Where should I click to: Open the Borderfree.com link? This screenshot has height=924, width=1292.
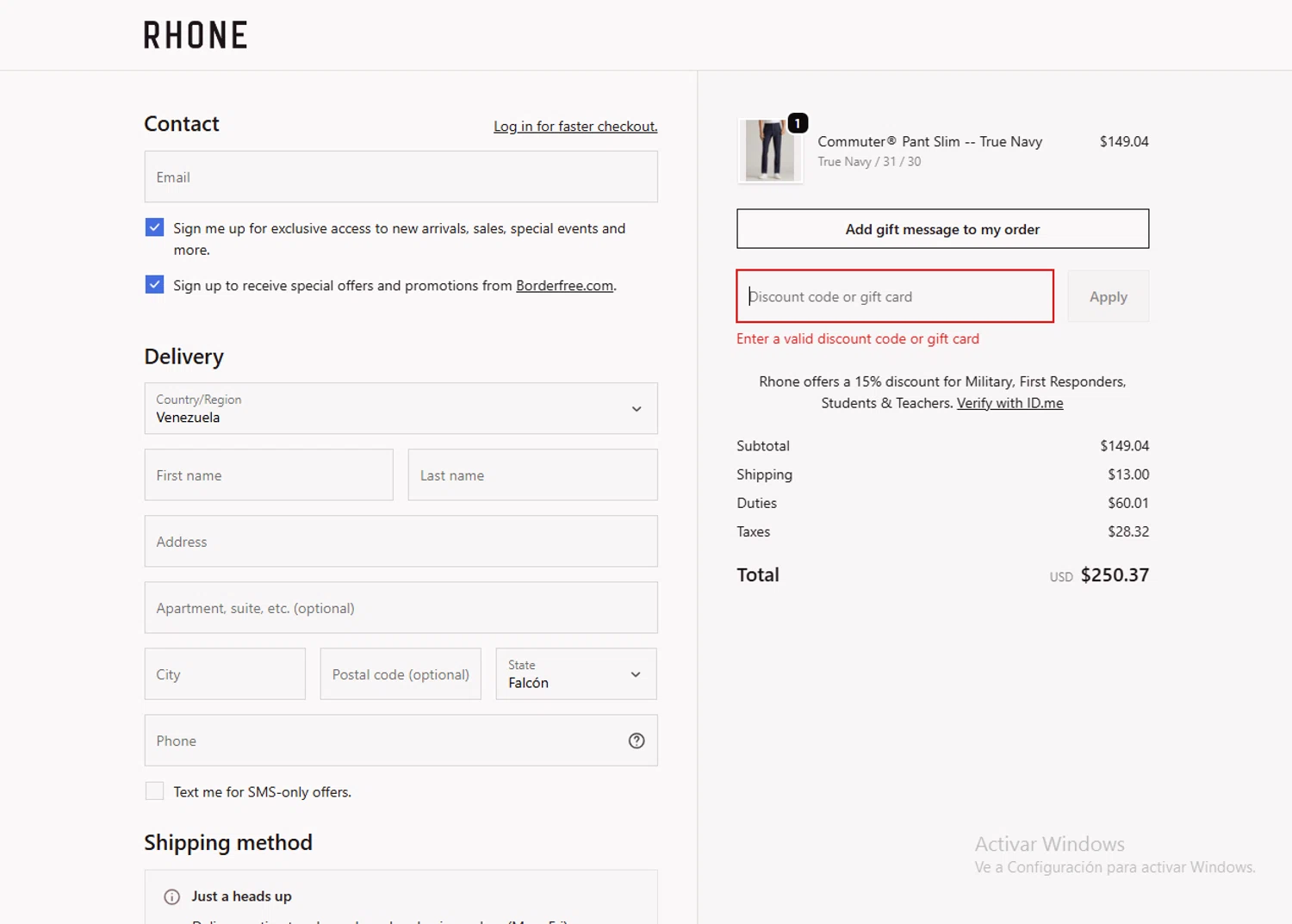[x=565, y=286]
